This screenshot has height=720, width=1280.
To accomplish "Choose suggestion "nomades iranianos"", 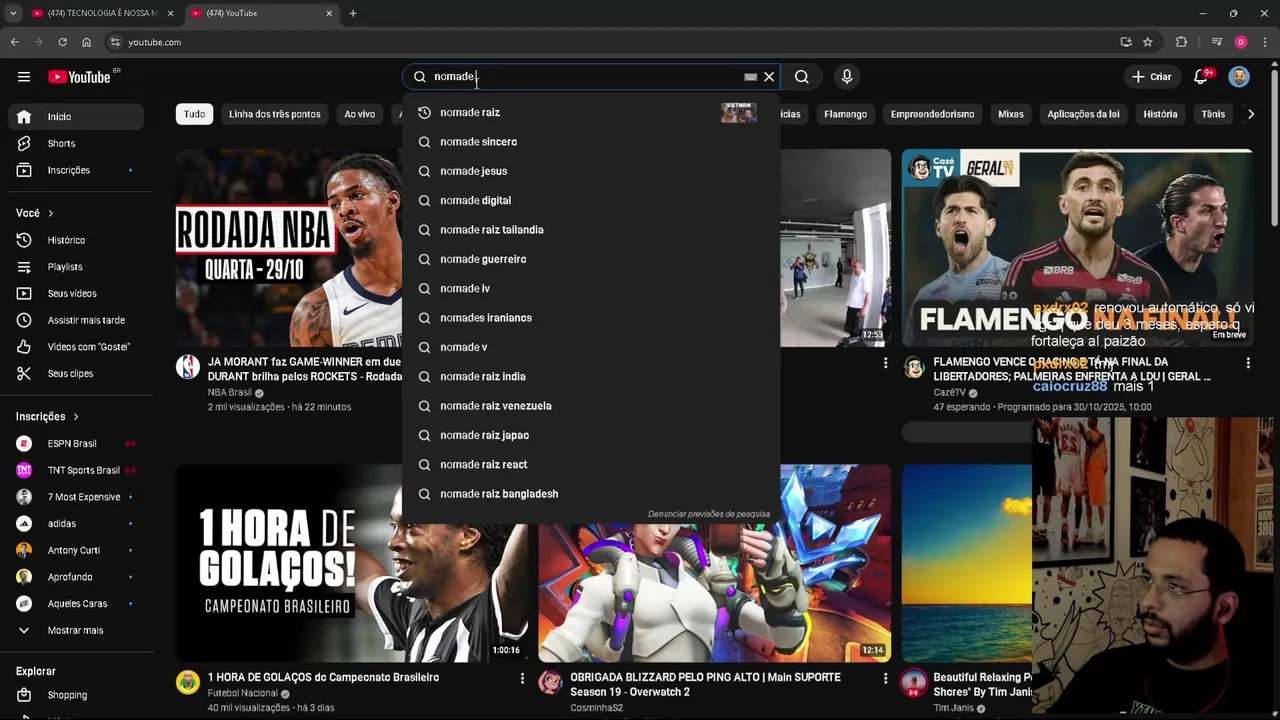I will [591, 318].
